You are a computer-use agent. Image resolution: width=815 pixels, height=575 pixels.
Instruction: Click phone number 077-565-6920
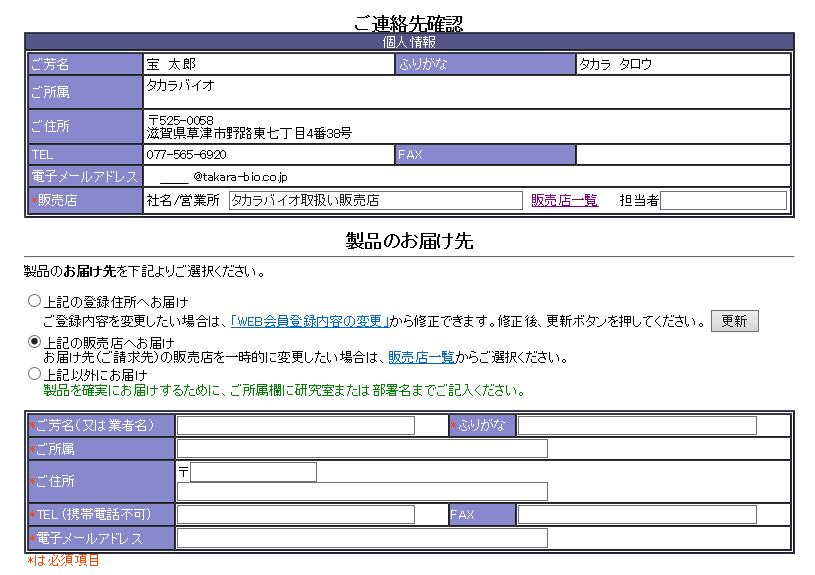tap(186, 154)
